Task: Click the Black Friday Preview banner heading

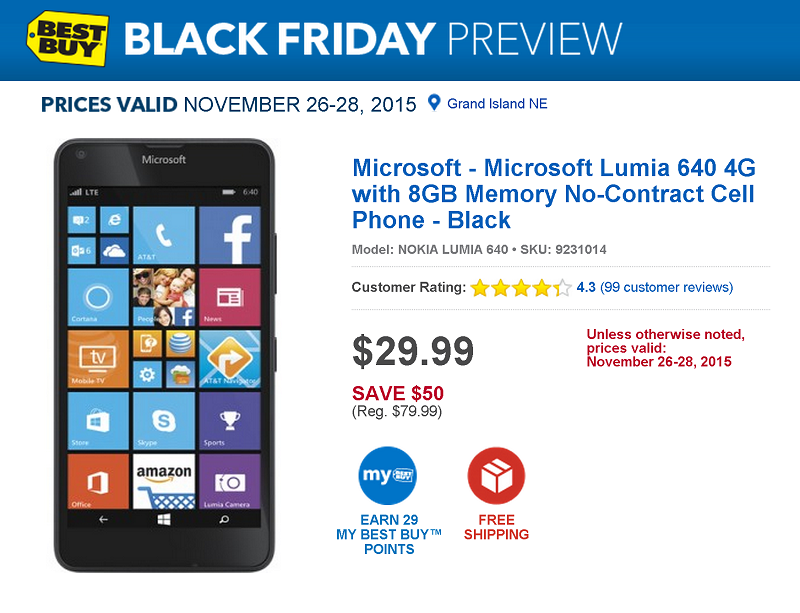Action: pyautogui.click(x=373, y=39)
